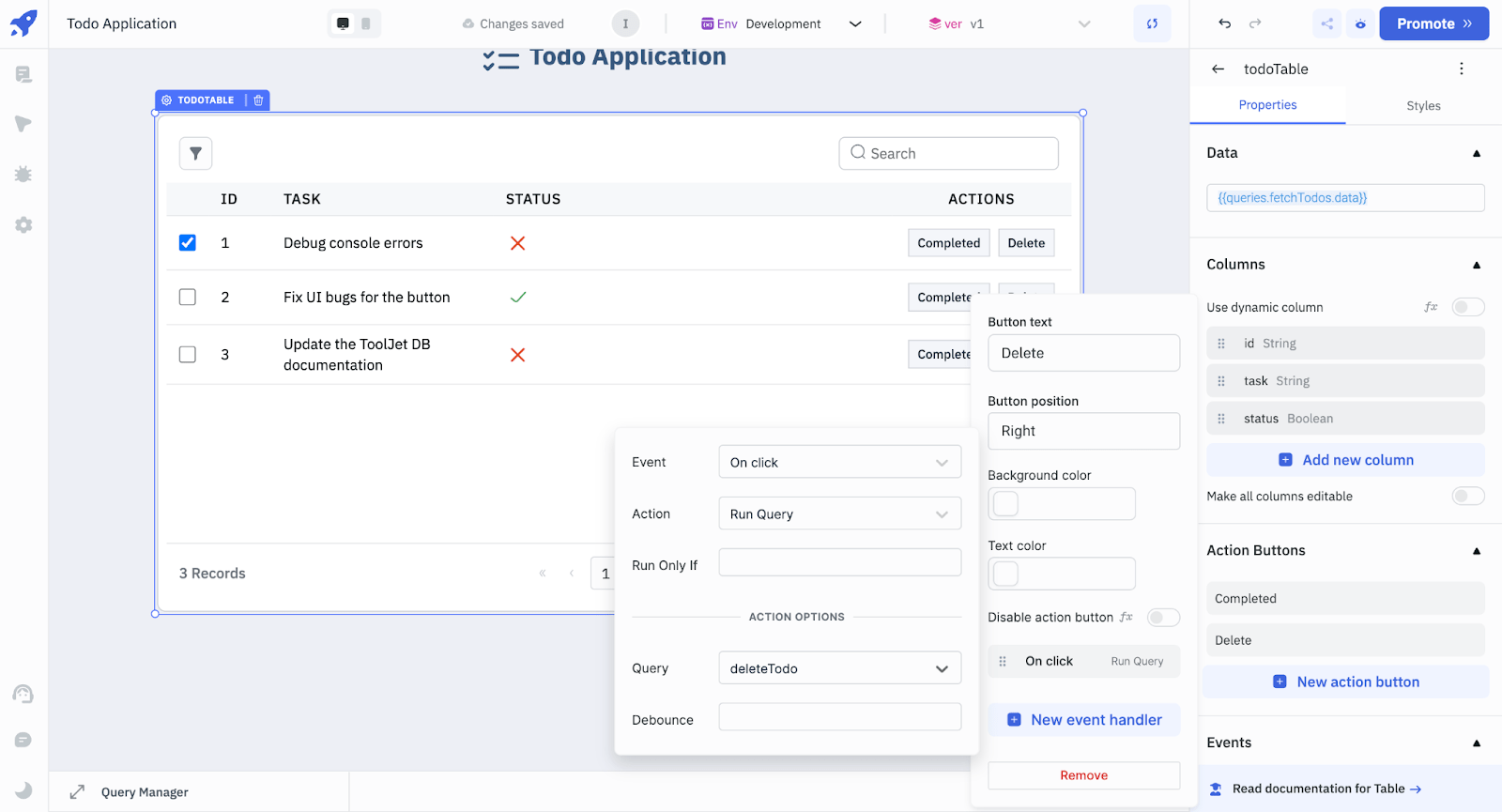Viewport: 1502px width, 812px height.
Task: Open the share app icon
Action: (x=1326, y=23)
